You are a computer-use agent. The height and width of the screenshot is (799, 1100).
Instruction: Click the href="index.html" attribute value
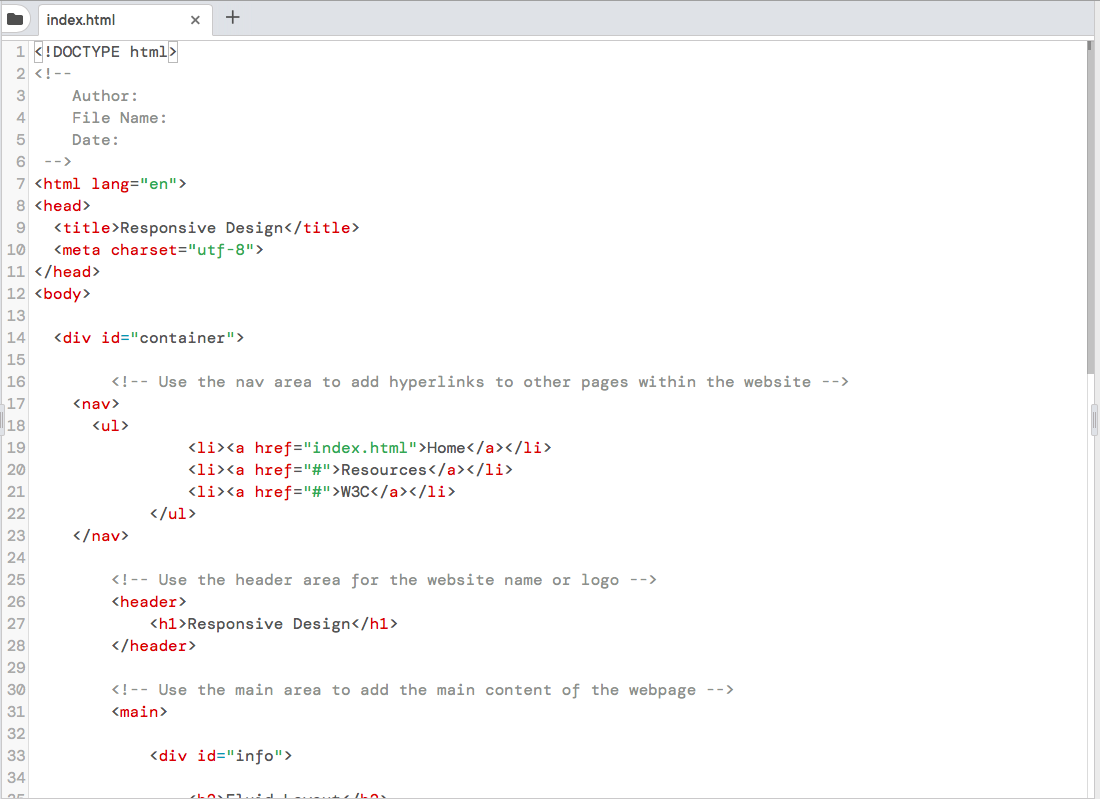[x=363, y=447]
